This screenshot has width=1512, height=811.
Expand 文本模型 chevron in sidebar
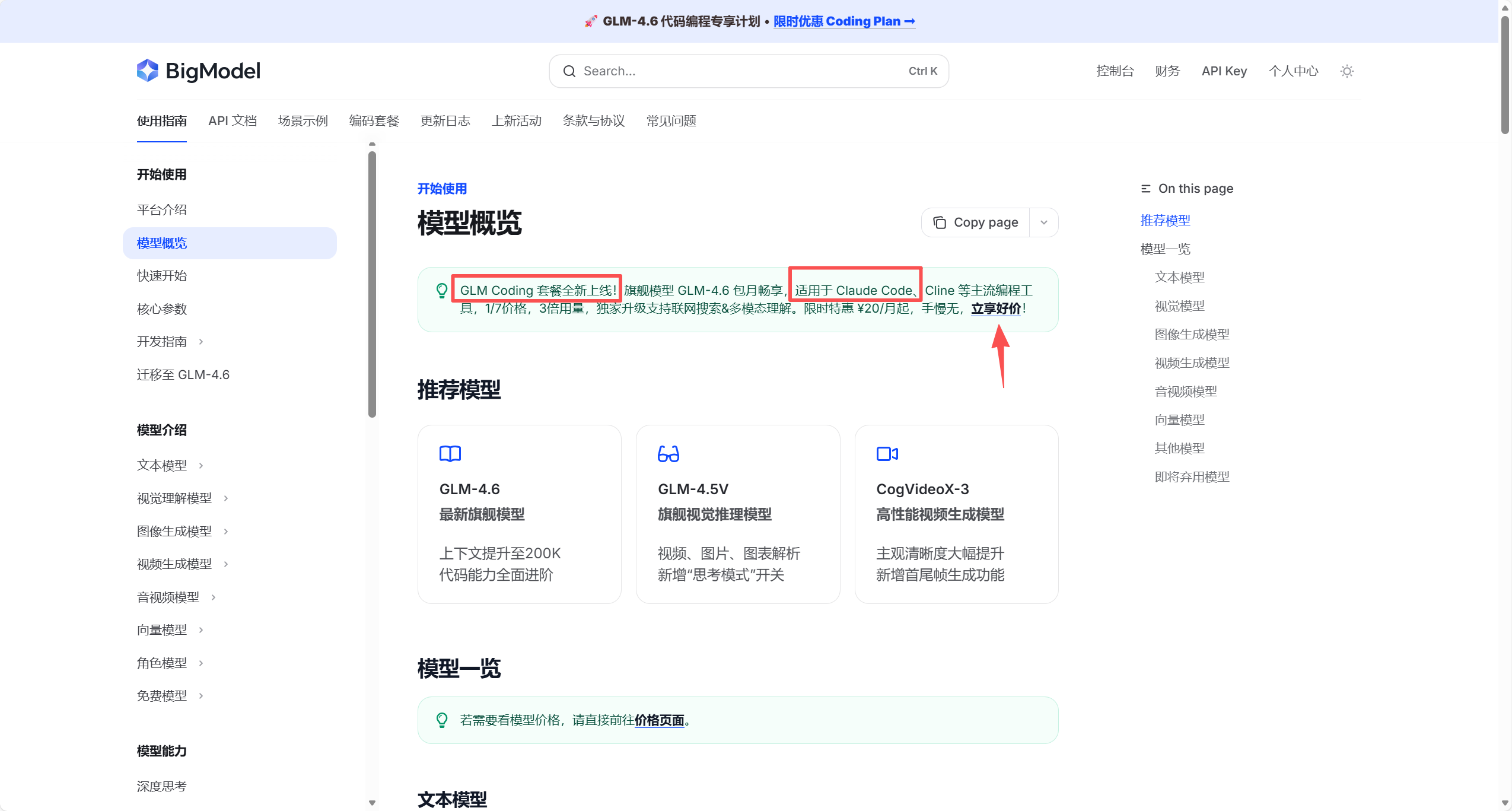pos(201,466)
